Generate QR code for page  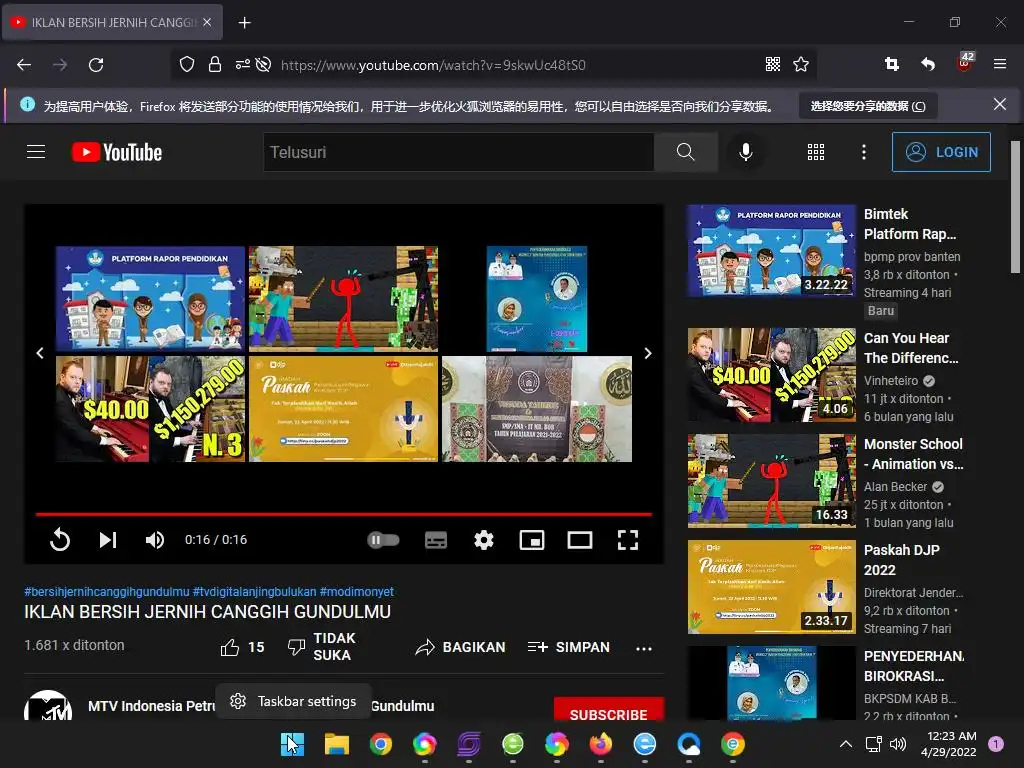pos(773,64)
